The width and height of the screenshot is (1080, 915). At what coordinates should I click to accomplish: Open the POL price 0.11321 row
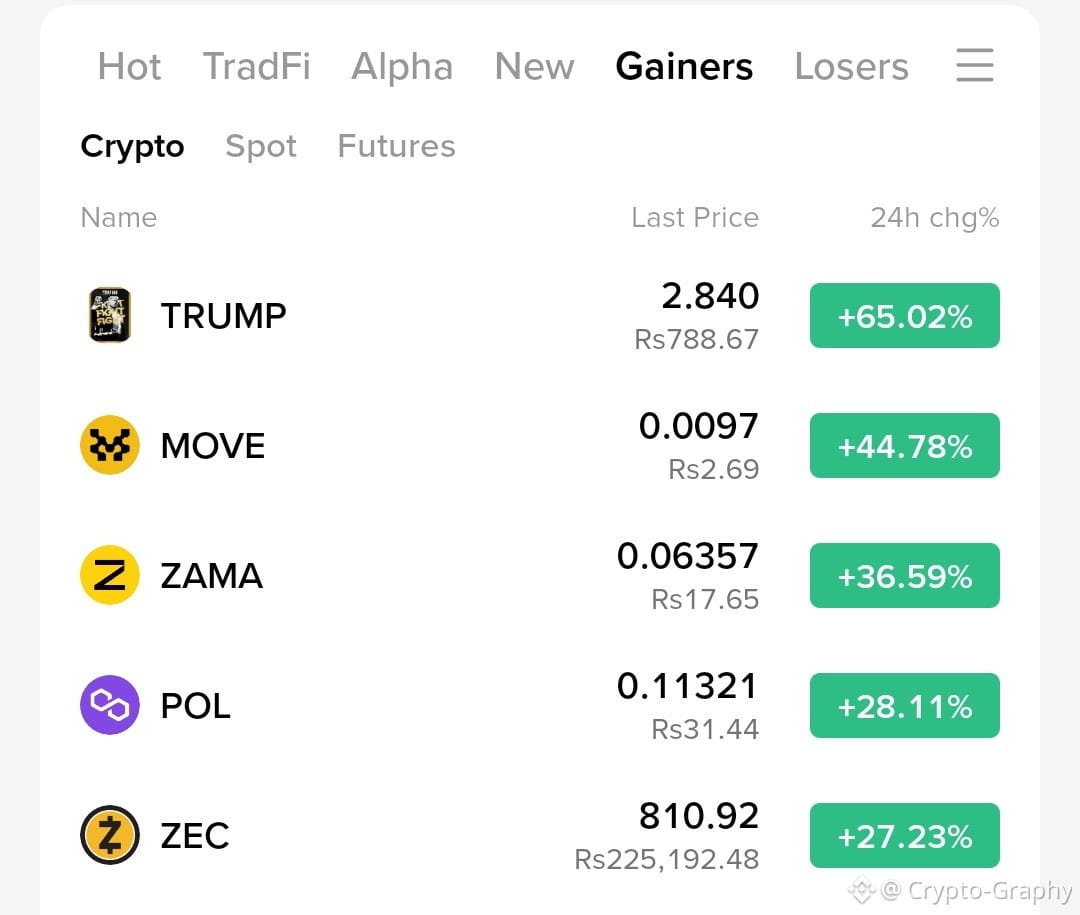540,706
